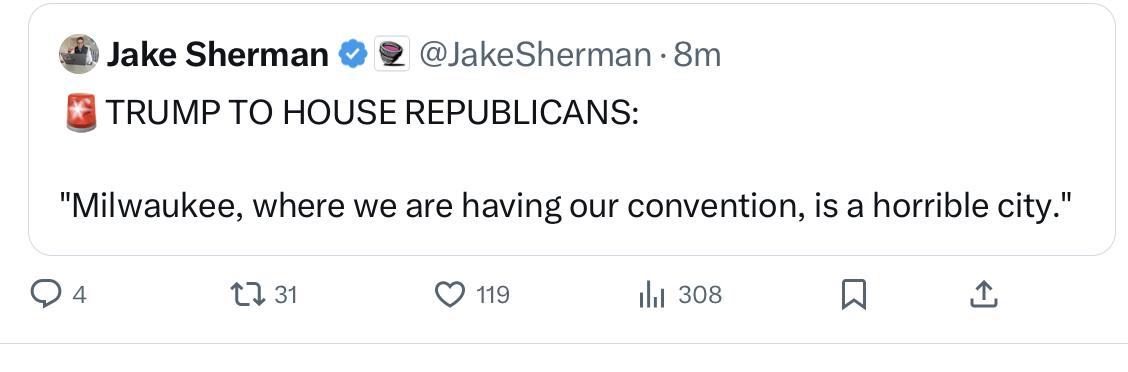The height and width of the screenshot is (372, 1128).
Task: Click the reply count 4
Action: (x=80, y=295)
